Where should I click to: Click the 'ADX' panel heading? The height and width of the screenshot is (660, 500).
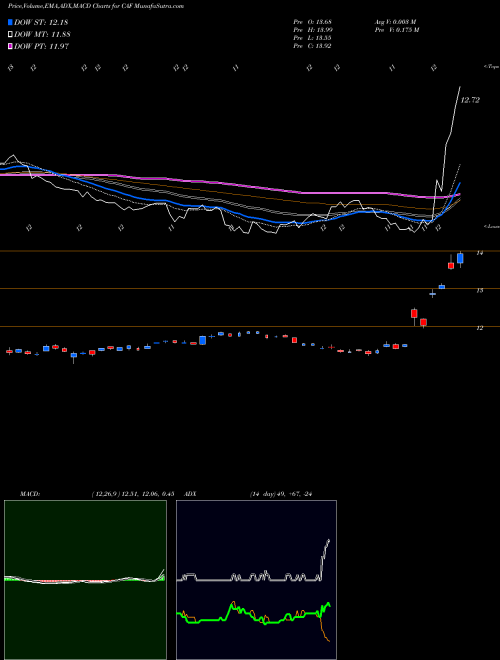(190, 494)
